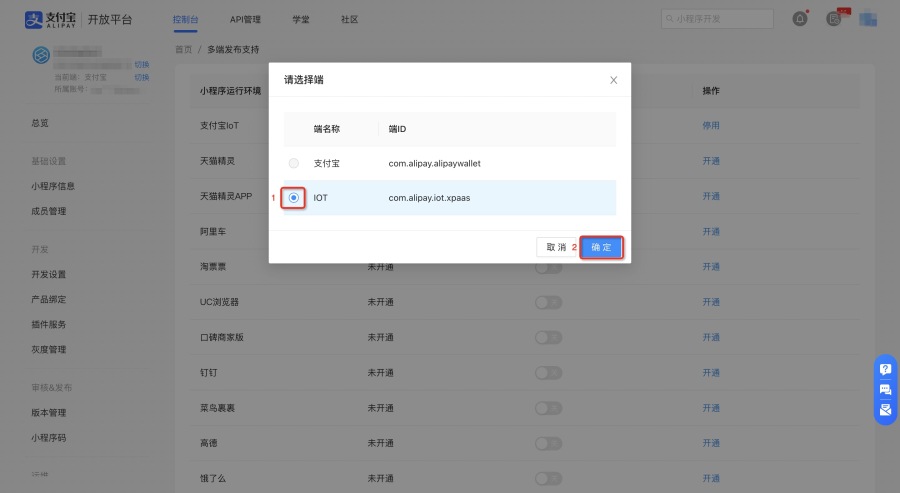The width and height of the screenshot is (900, 493).
Task: Open 开发设置 in the sidebar
Action: tap(49, 274)
